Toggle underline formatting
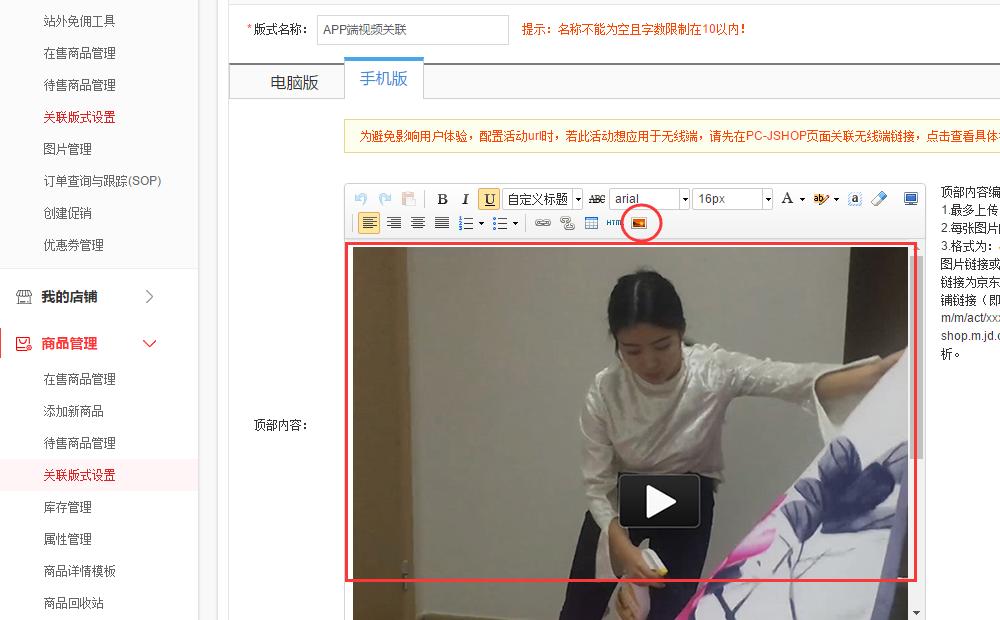Viewport: 1000px width, 620px height. (489, 197)
